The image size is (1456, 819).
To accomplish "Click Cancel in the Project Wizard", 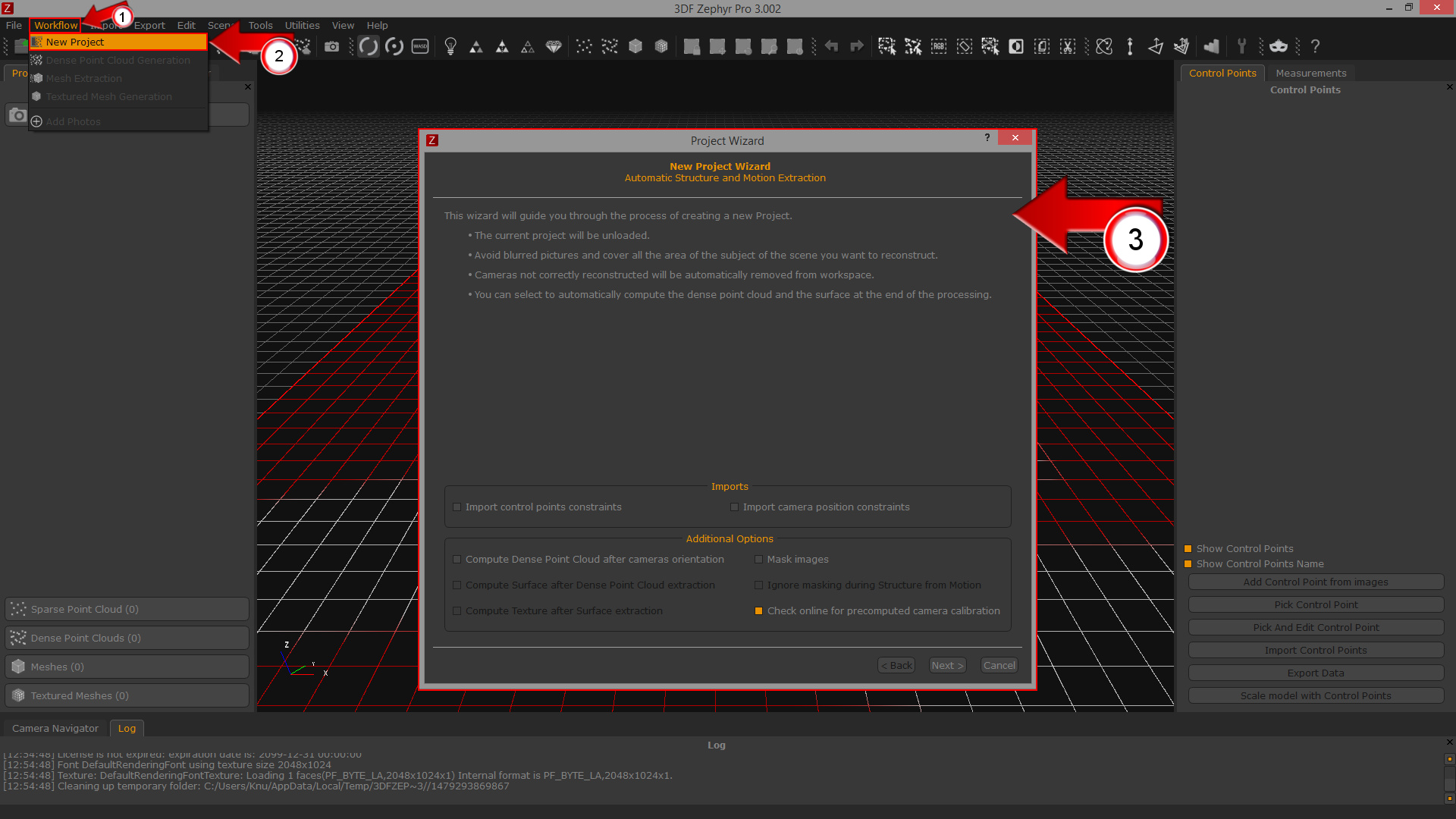I will [x=999, y=665].
